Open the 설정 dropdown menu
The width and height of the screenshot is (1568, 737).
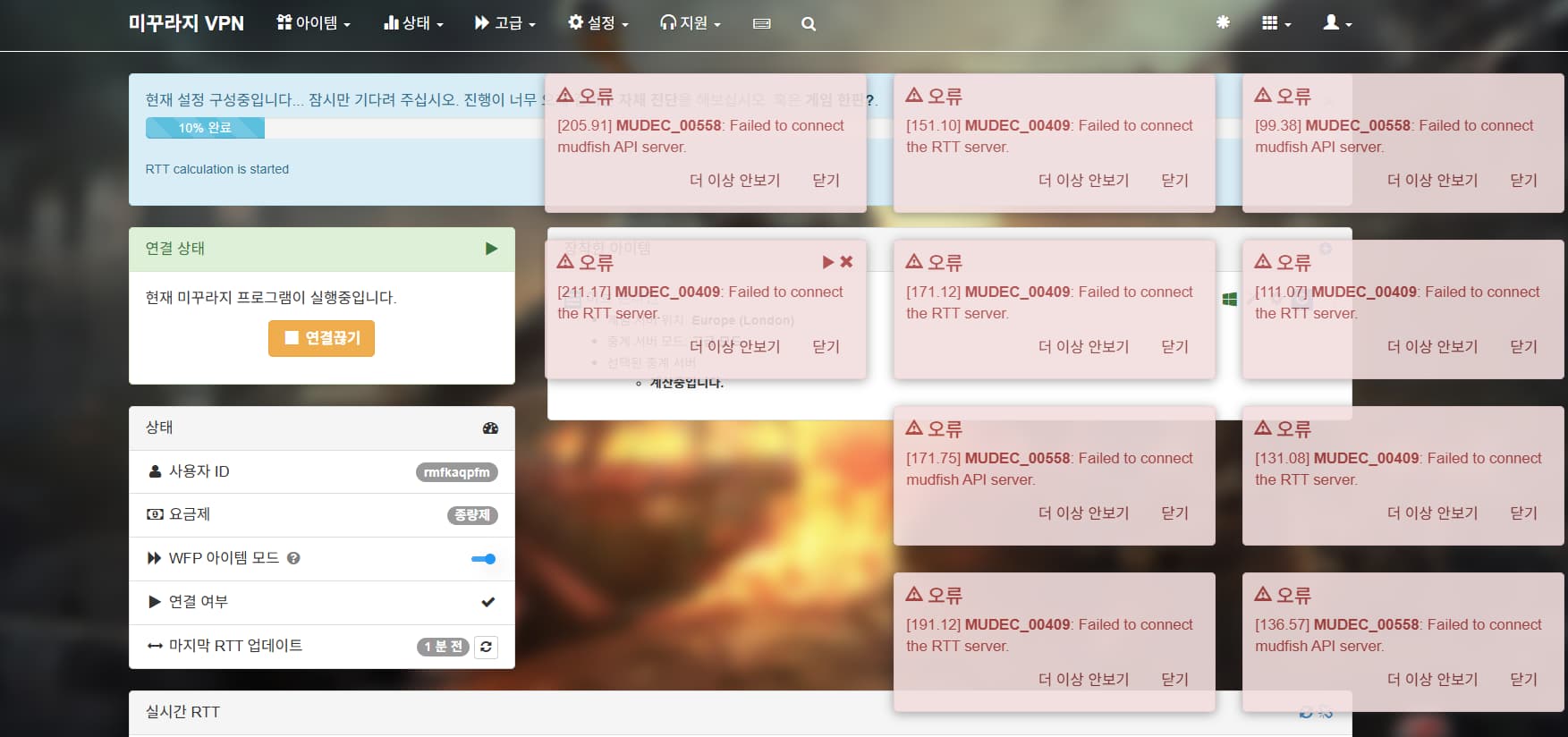coord(598,23)
